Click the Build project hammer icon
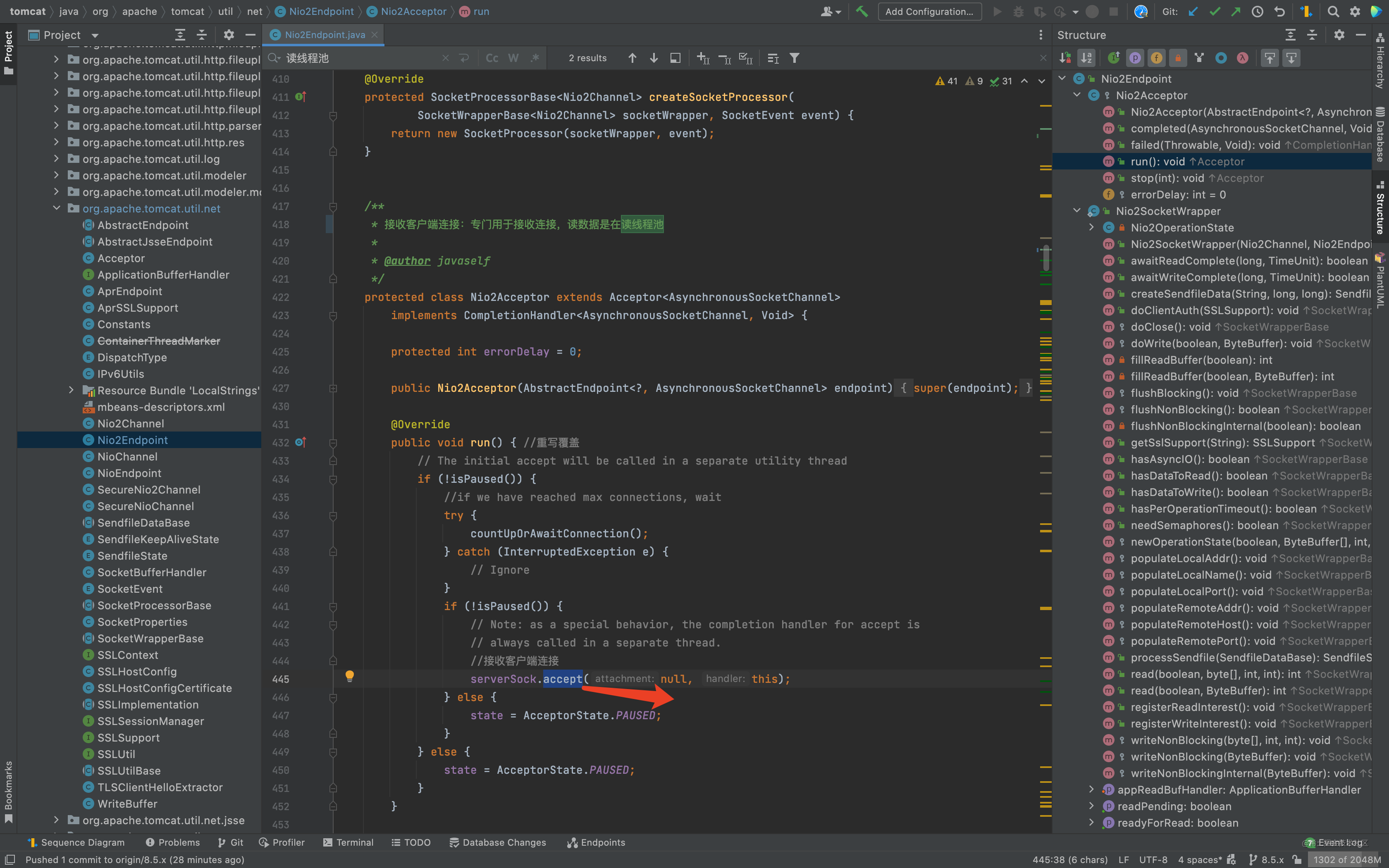The width and height of the screenshot is (1389, 868). [862, 12]
